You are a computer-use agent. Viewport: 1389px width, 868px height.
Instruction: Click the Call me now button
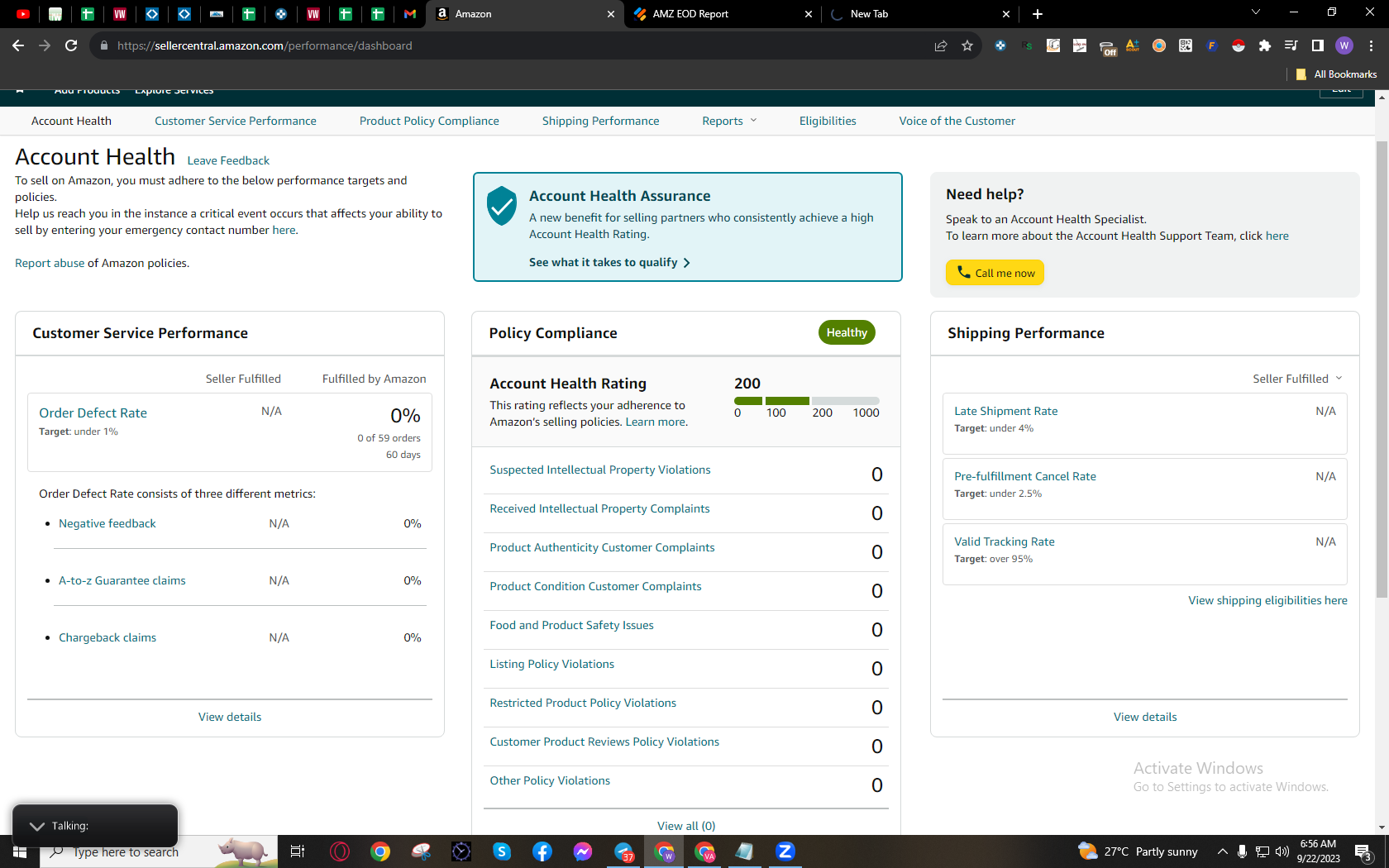tap(995, 273)
